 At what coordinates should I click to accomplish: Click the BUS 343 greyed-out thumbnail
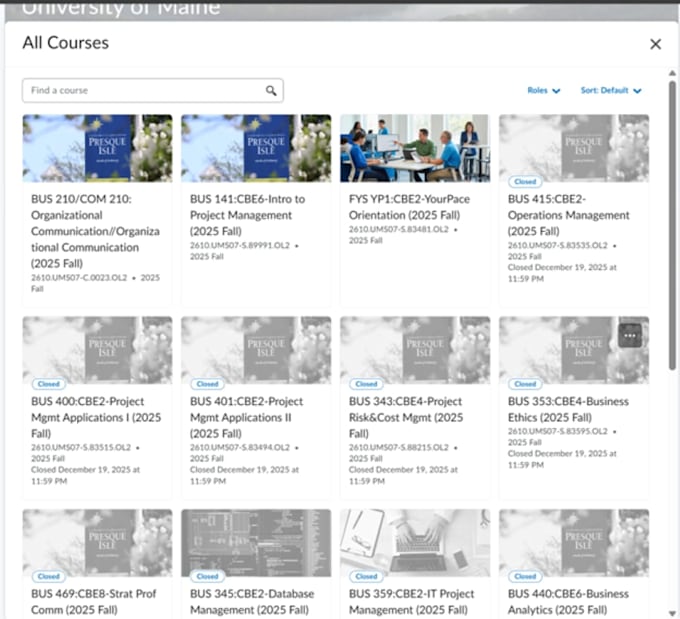coord(415,350)
